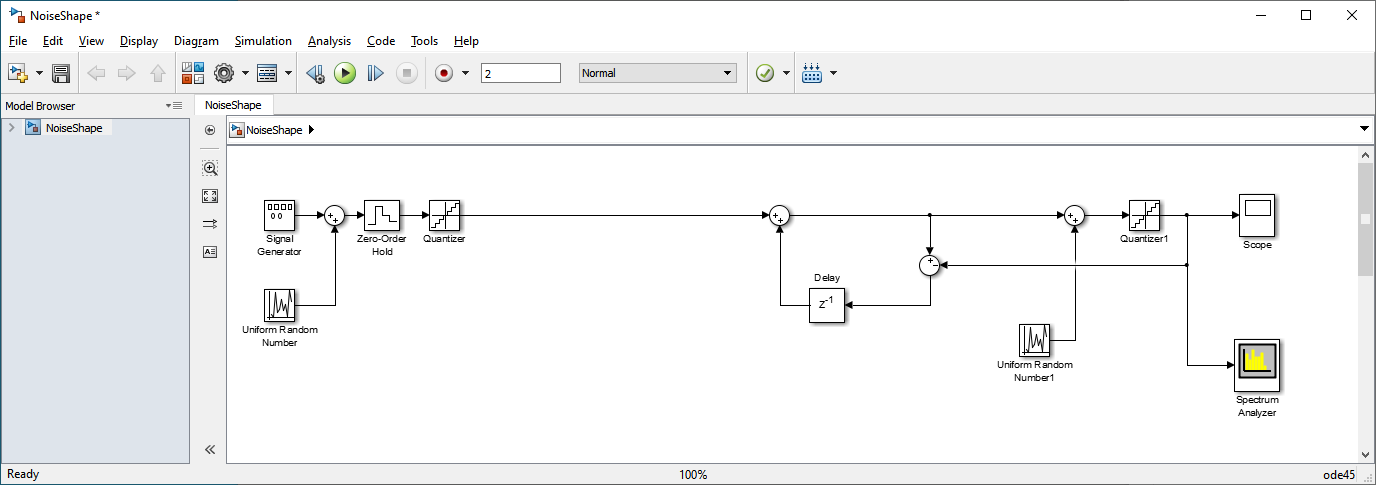1376x485 pixels.
Task: Open the Code menu
Action: (x=381, y=41)
